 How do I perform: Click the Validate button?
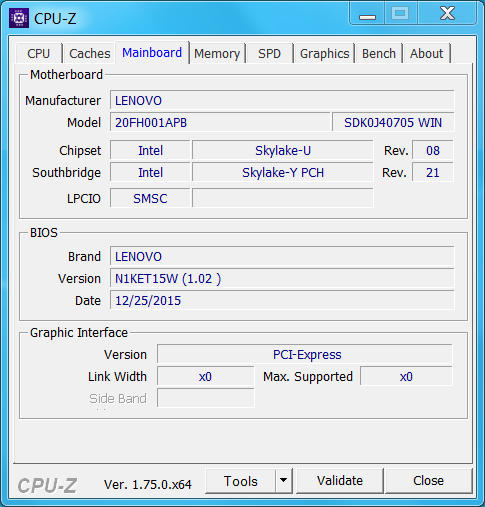coord(340,481)
